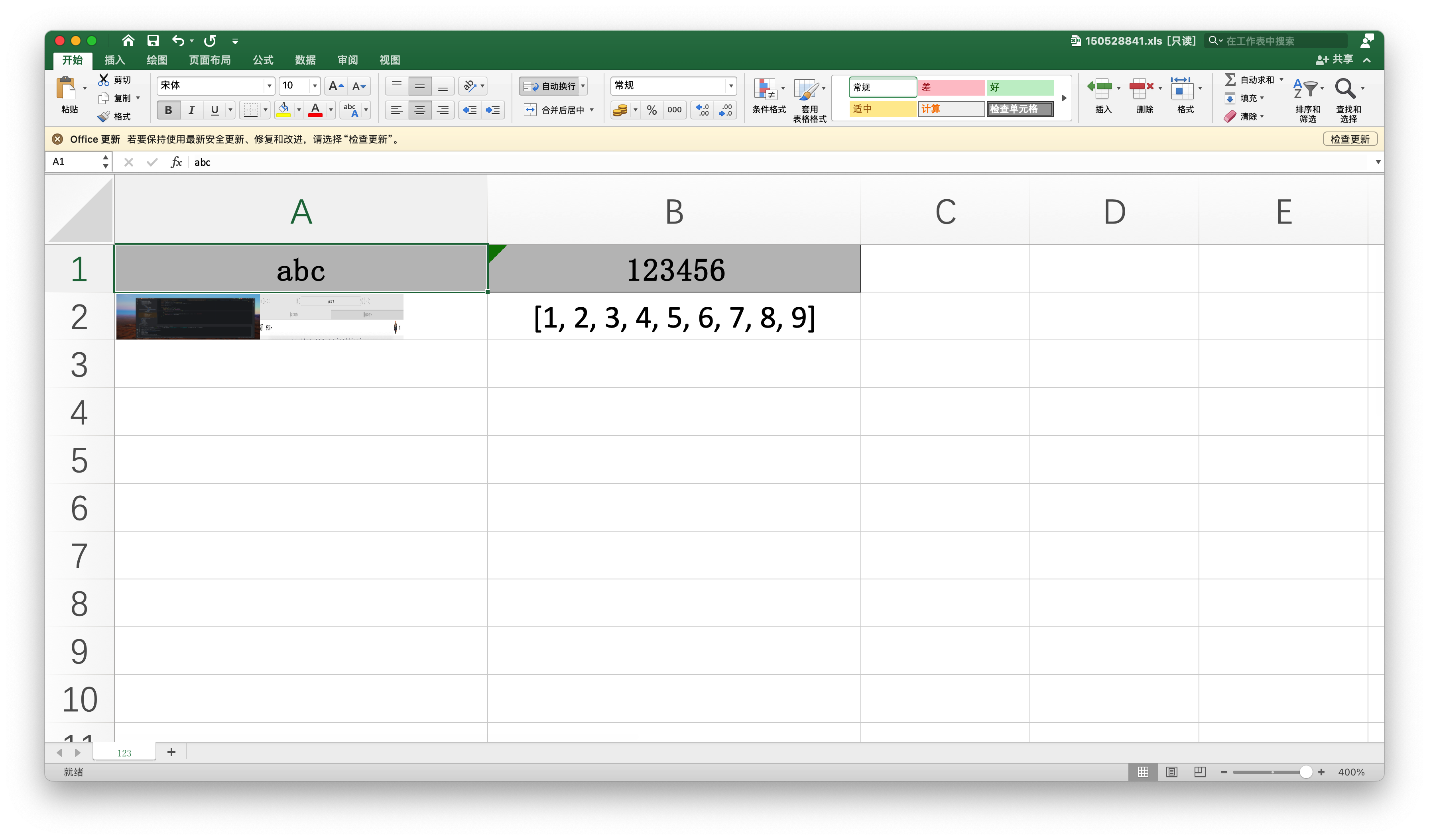Expand font color dropdown arrow

click(331, 110)
